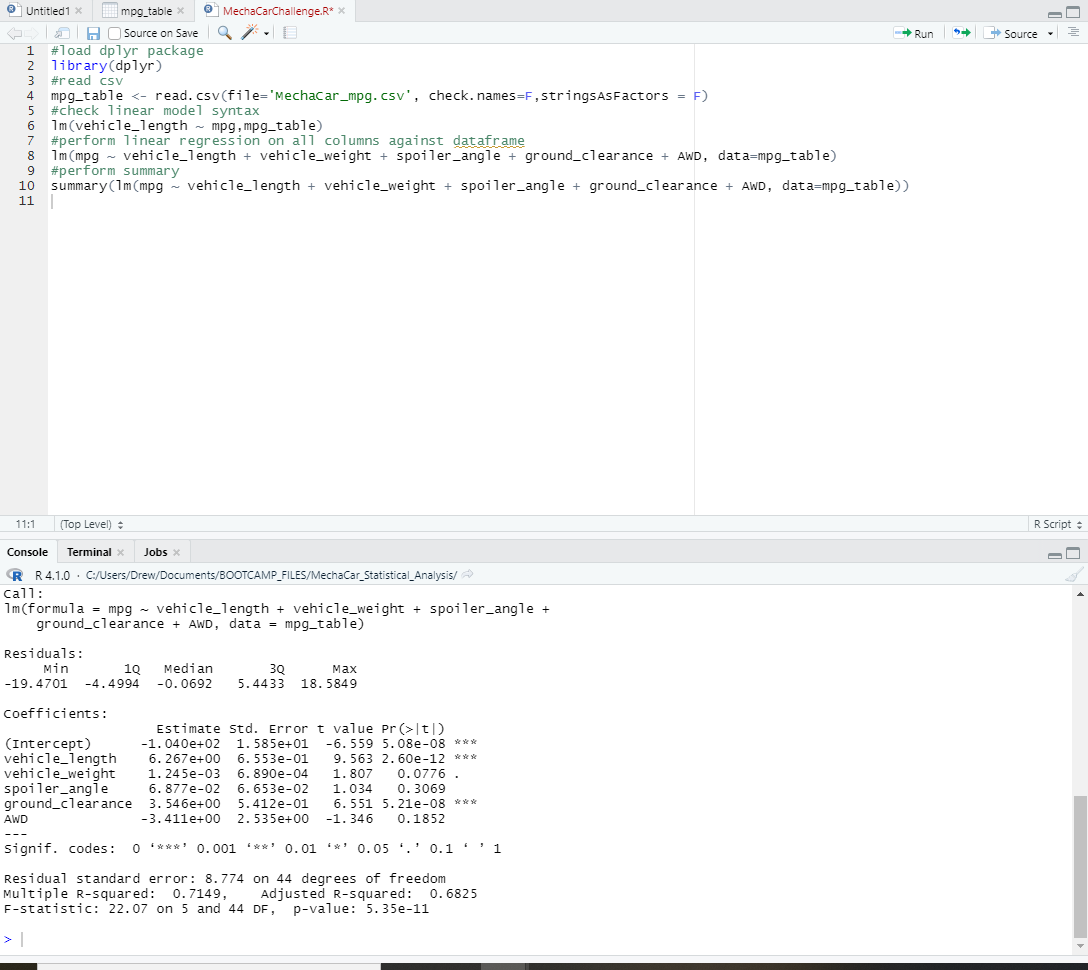Click the Signif. codes legend line
Image resolution: width=1088 pixels, height=970 pixels.
252,849
